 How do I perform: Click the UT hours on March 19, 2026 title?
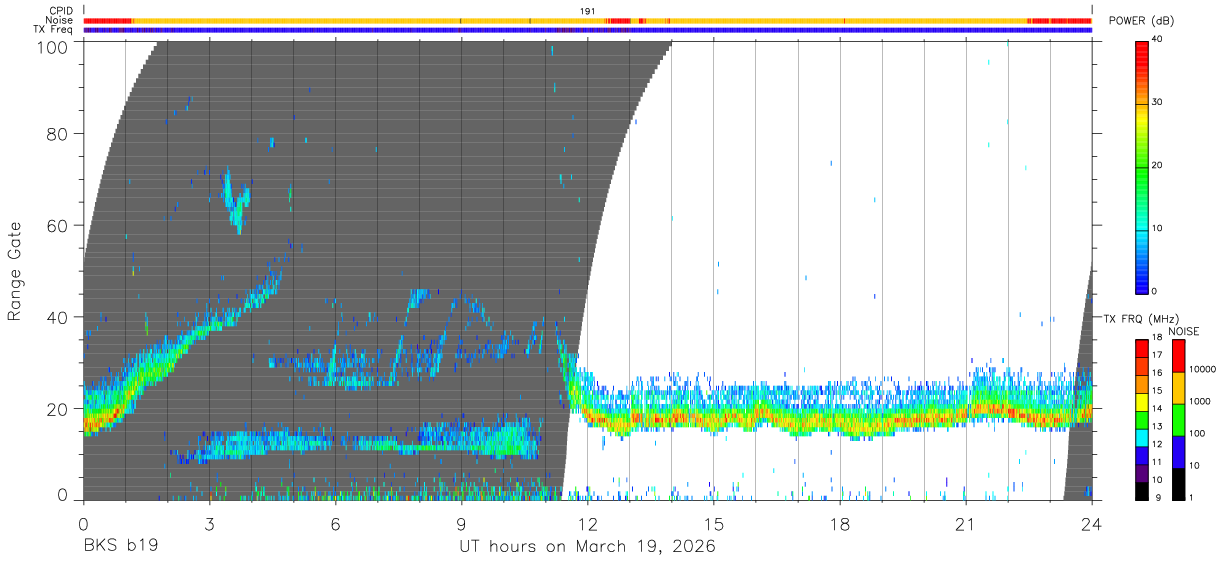coord(587,547)
